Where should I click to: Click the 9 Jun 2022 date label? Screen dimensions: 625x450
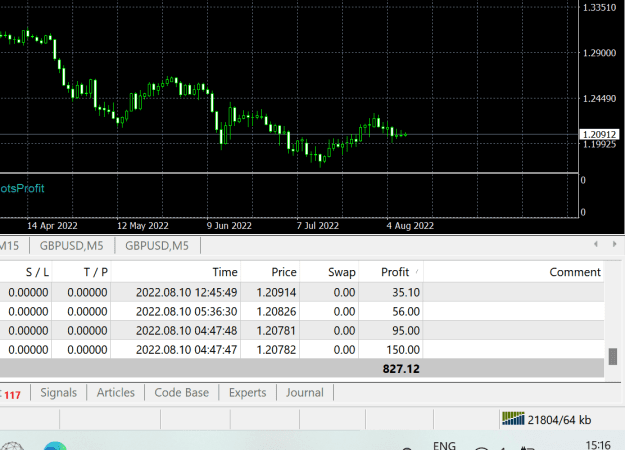coord(229,226)
